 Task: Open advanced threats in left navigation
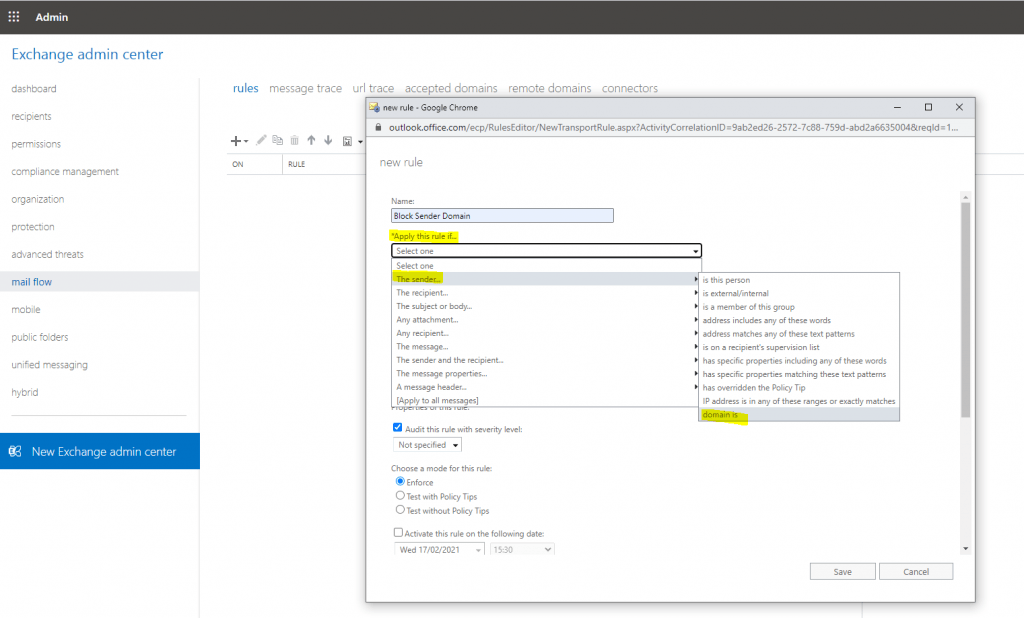[48, 254]
